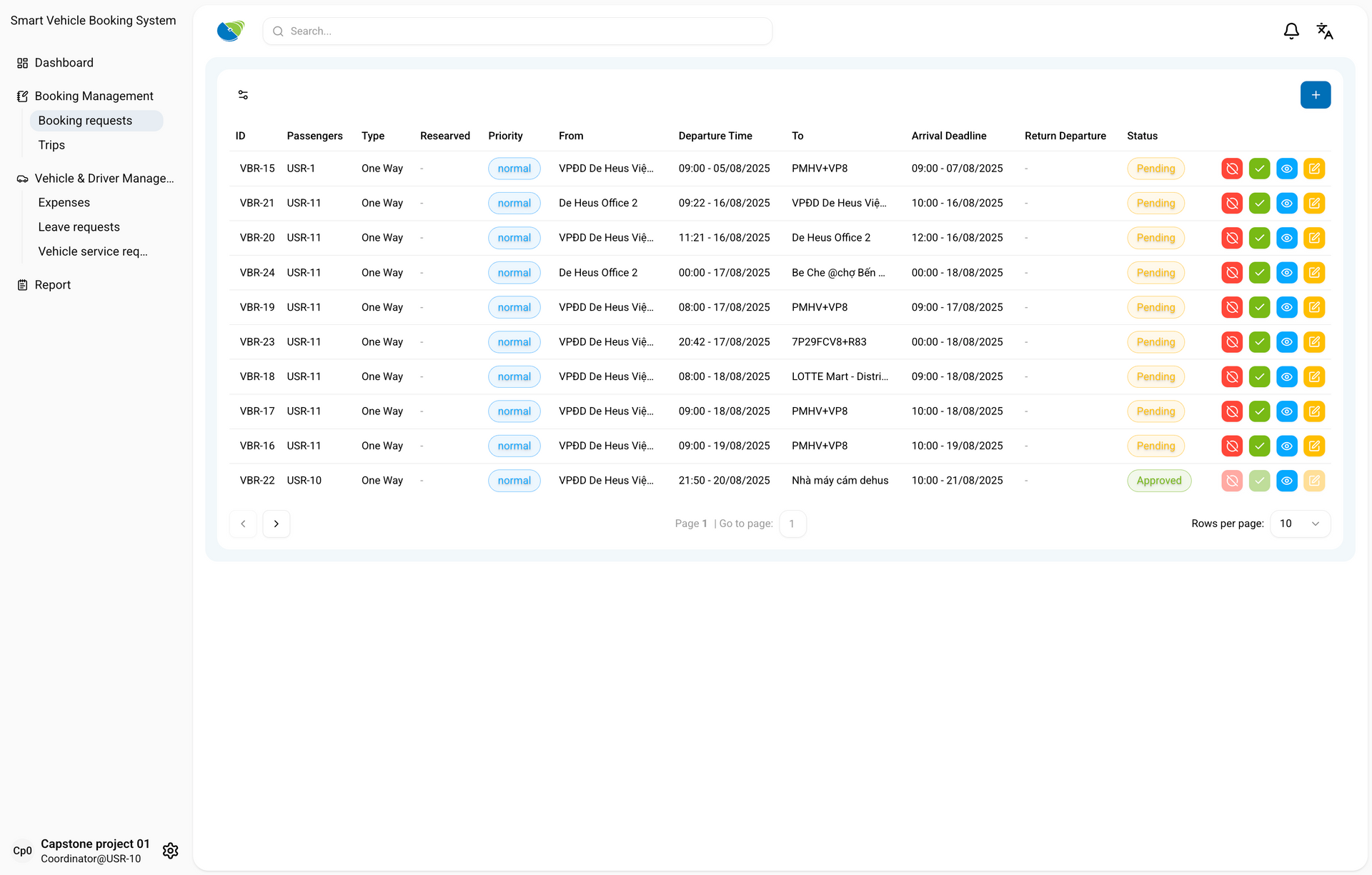Click the blue plus add booking button

[x=1315, y=95]
